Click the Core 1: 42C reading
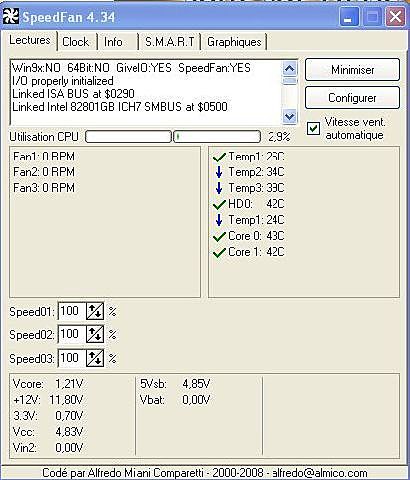This screenshot has height=480, width=410. [x=256, y=252]
